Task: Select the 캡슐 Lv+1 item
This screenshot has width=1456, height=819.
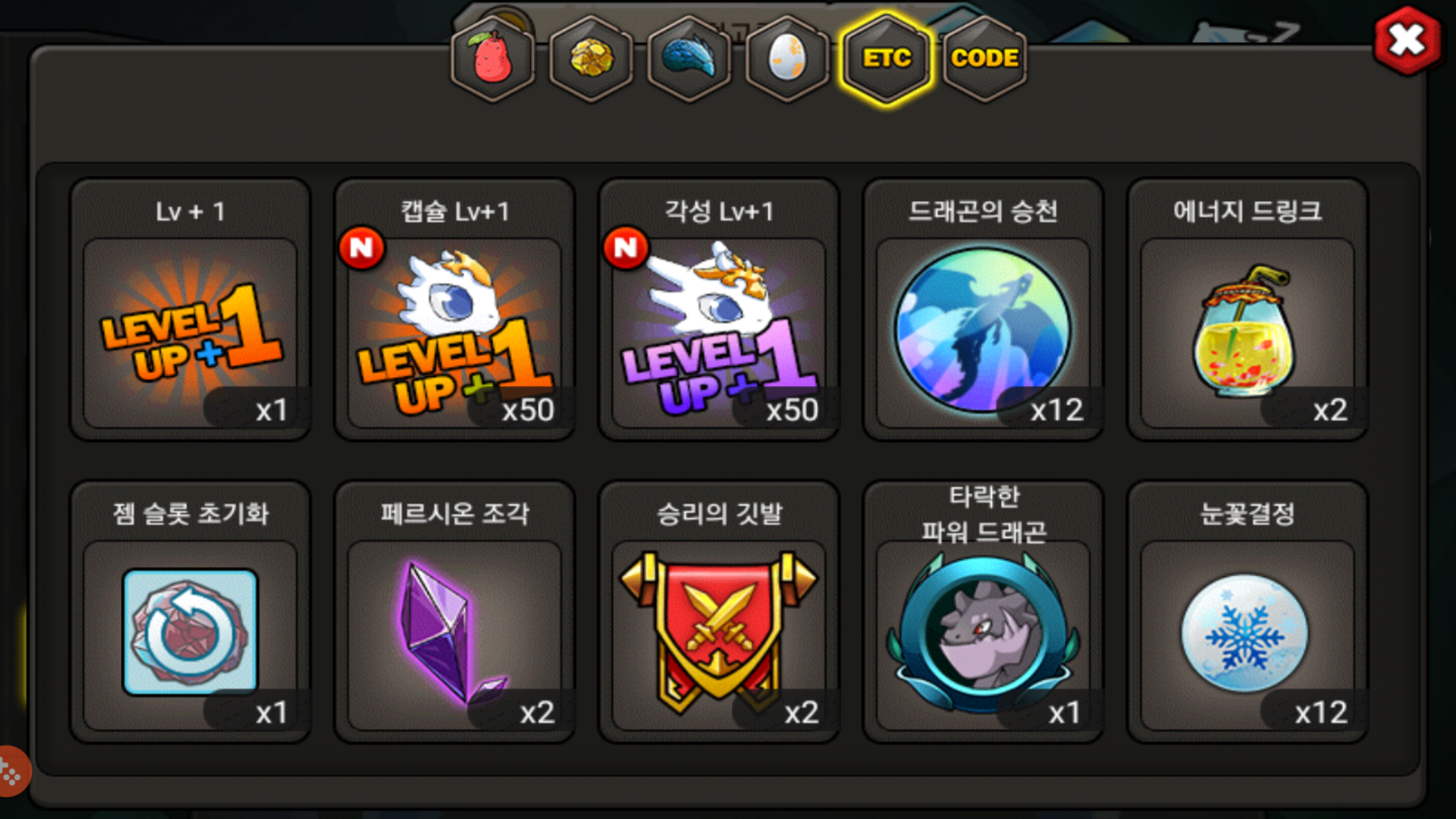Action: click(x=455, y=309)
